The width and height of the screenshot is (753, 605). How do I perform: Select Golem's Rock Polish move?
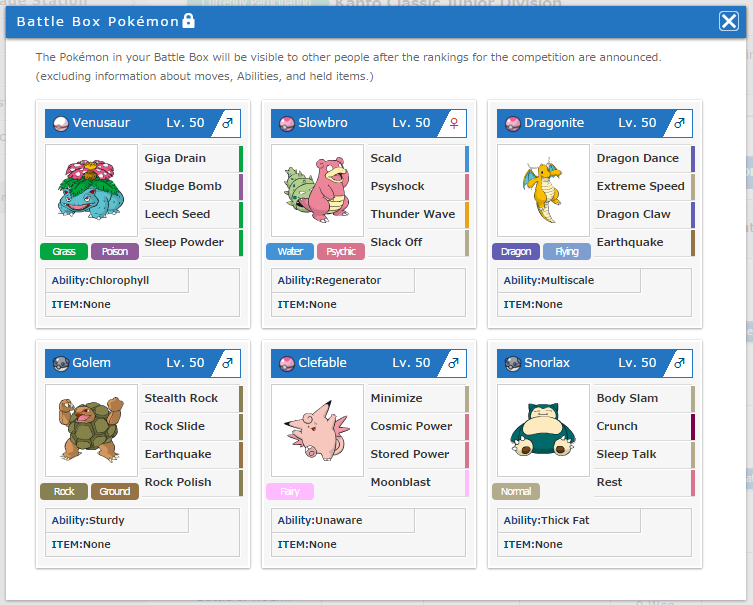[x=192, y=482]
